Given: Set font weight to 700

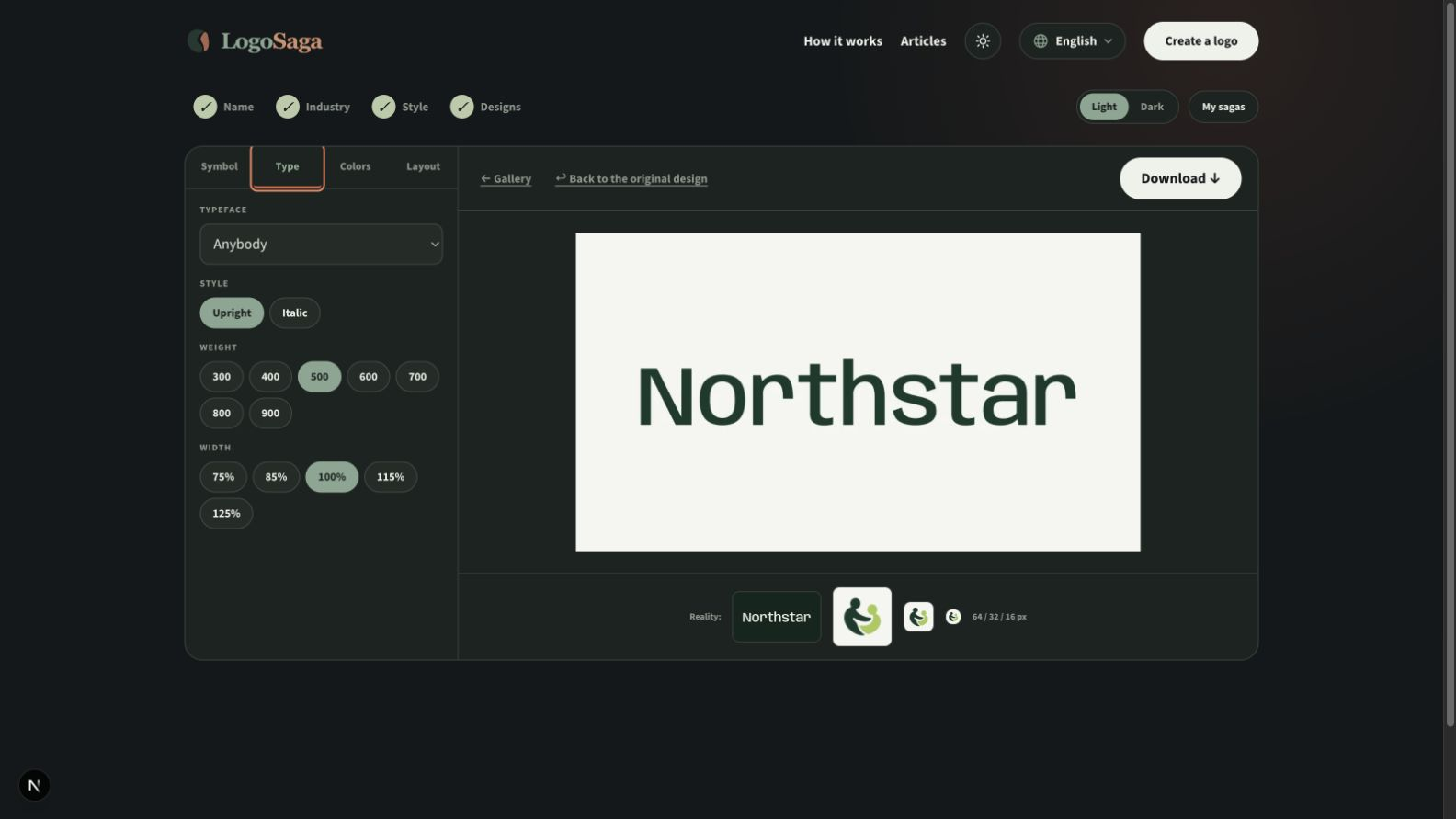Looking at the screenshot, I should [417, 377].
